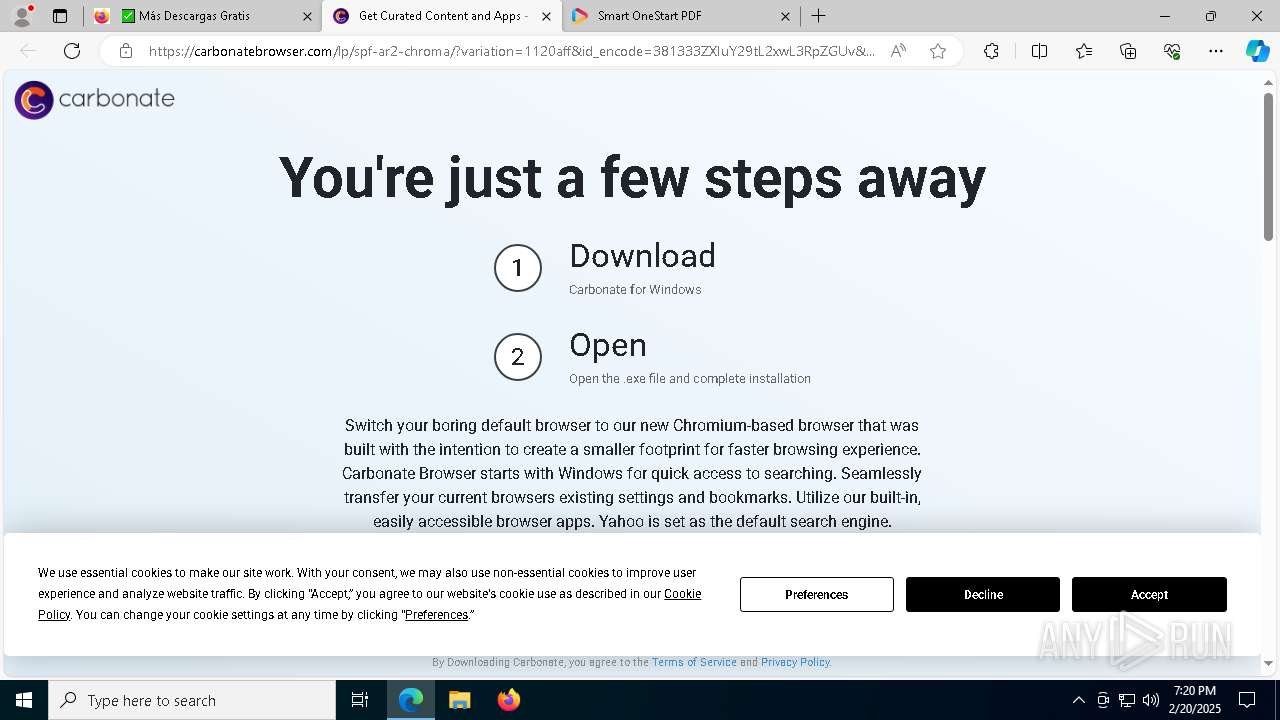Open the tab actions menu icon

pyautogui.click(x=60, y=16)
